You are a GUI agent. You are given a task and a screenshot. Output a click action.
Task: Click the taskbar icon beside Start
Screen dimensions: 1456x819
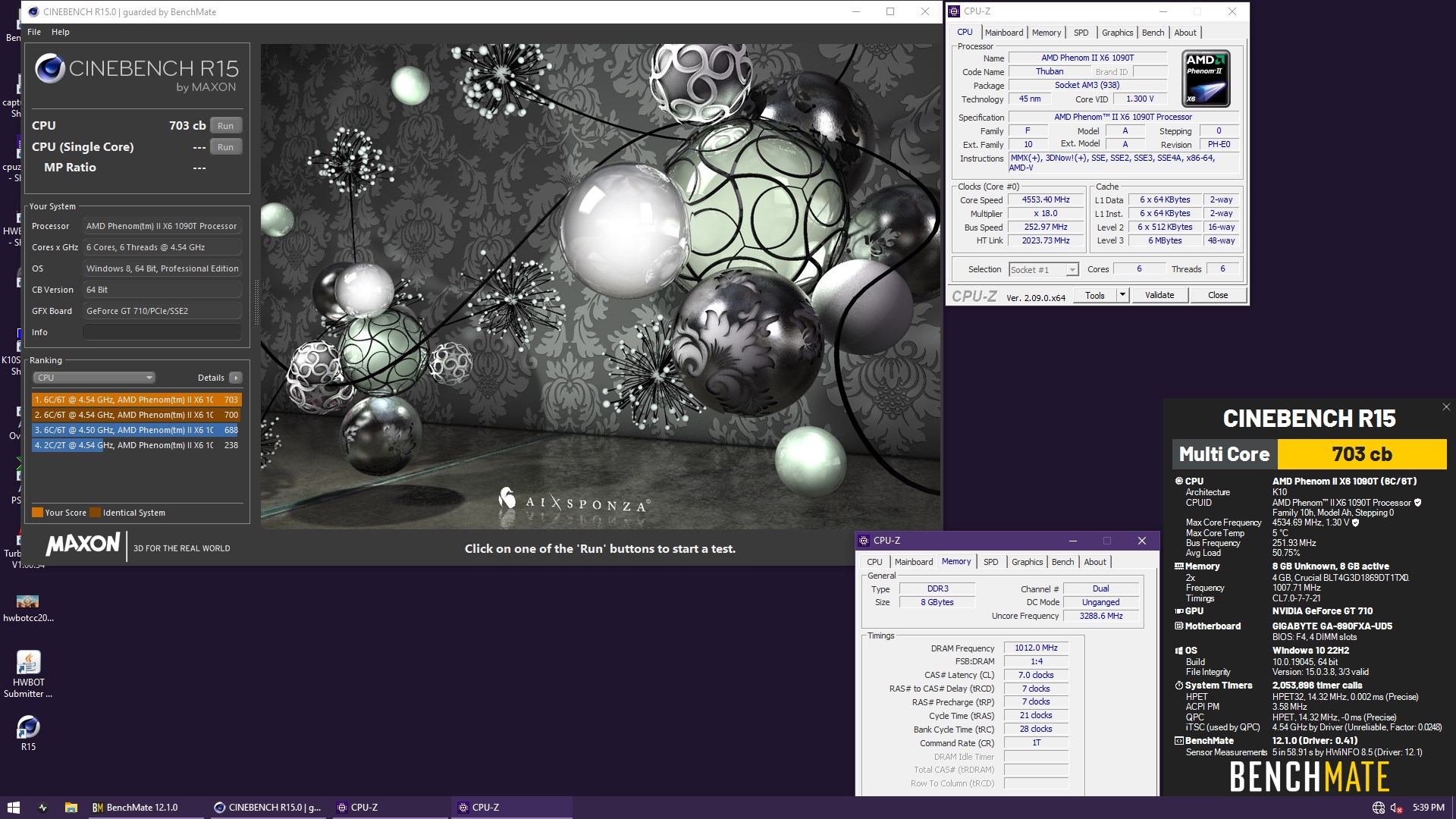42,808
